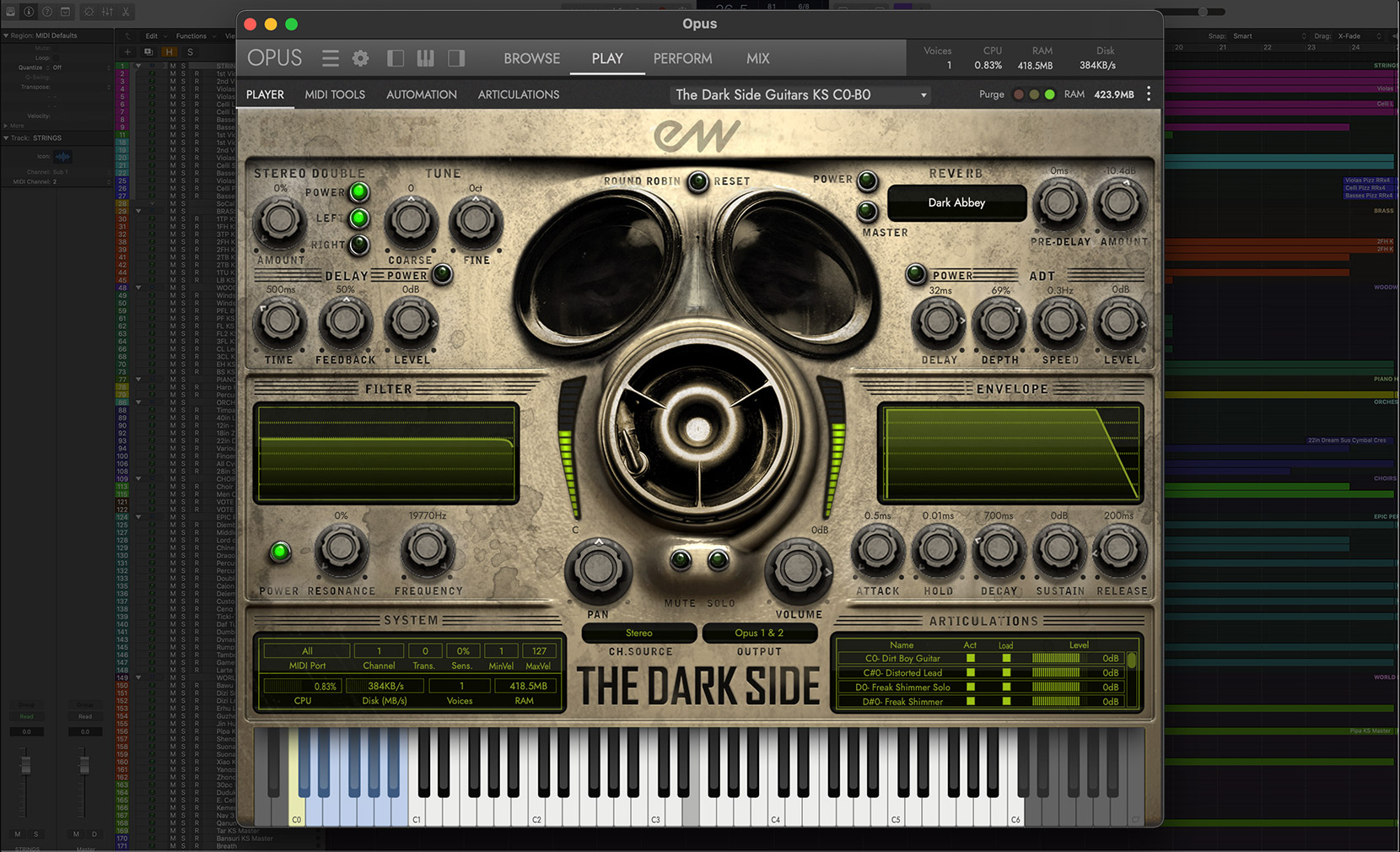1400x852 pixels.
Task: Toggle the Reverb Power LED
Action: tap(866, 181)
